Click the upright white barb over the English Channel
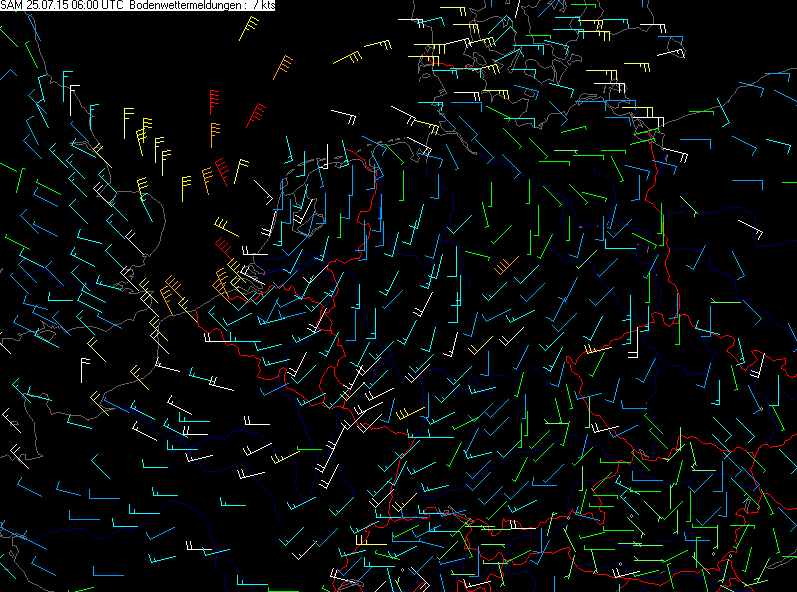Image resolution: width=797 pixels, height=592 pixels. pos(85,370)
